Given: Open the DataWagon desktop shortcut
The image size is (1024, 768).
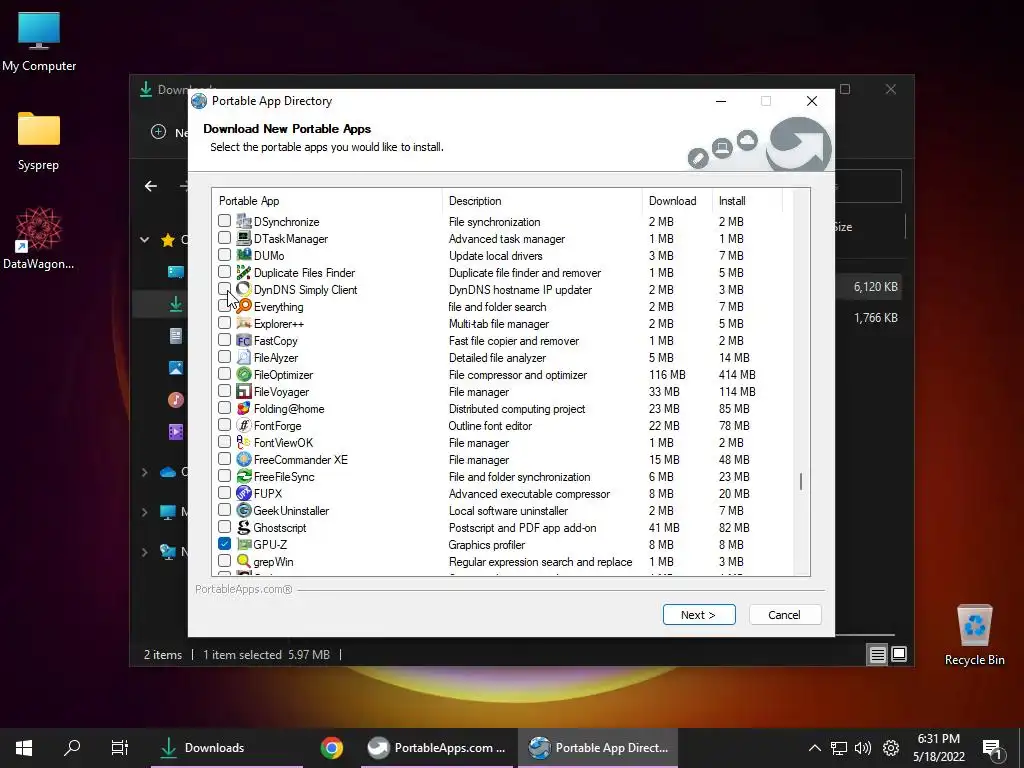Looking at the screenshot, I should (39, 238).
